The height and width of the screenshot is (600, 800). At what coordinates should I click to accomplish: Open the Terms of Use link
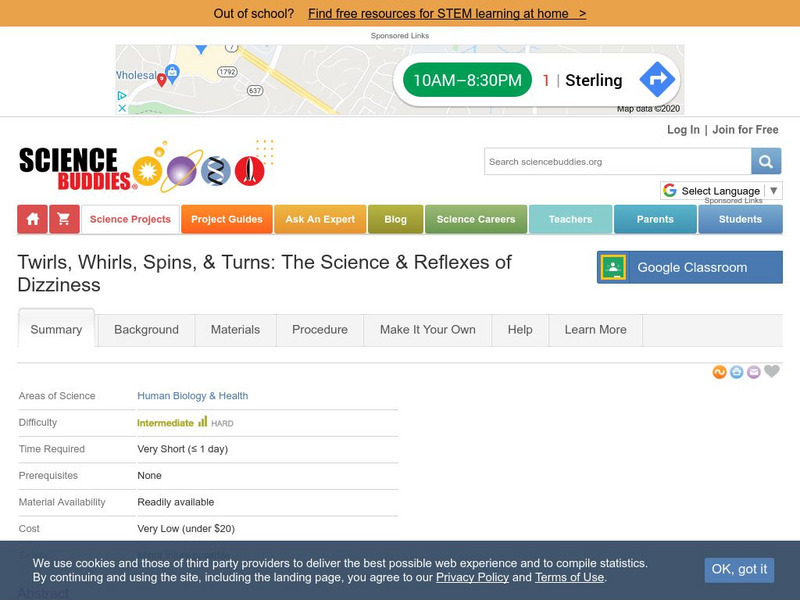click(569, 578)
